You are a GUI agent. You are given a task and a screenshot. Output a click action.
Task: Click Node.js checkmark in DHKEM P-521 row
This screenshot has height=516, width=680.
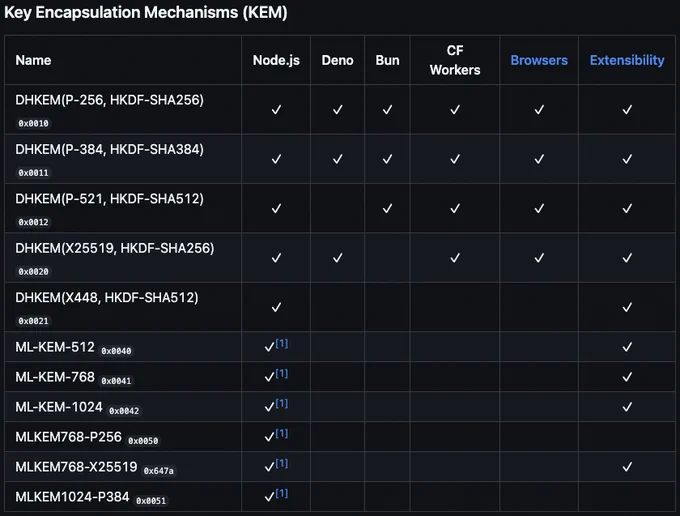click(x=276, y=209)
